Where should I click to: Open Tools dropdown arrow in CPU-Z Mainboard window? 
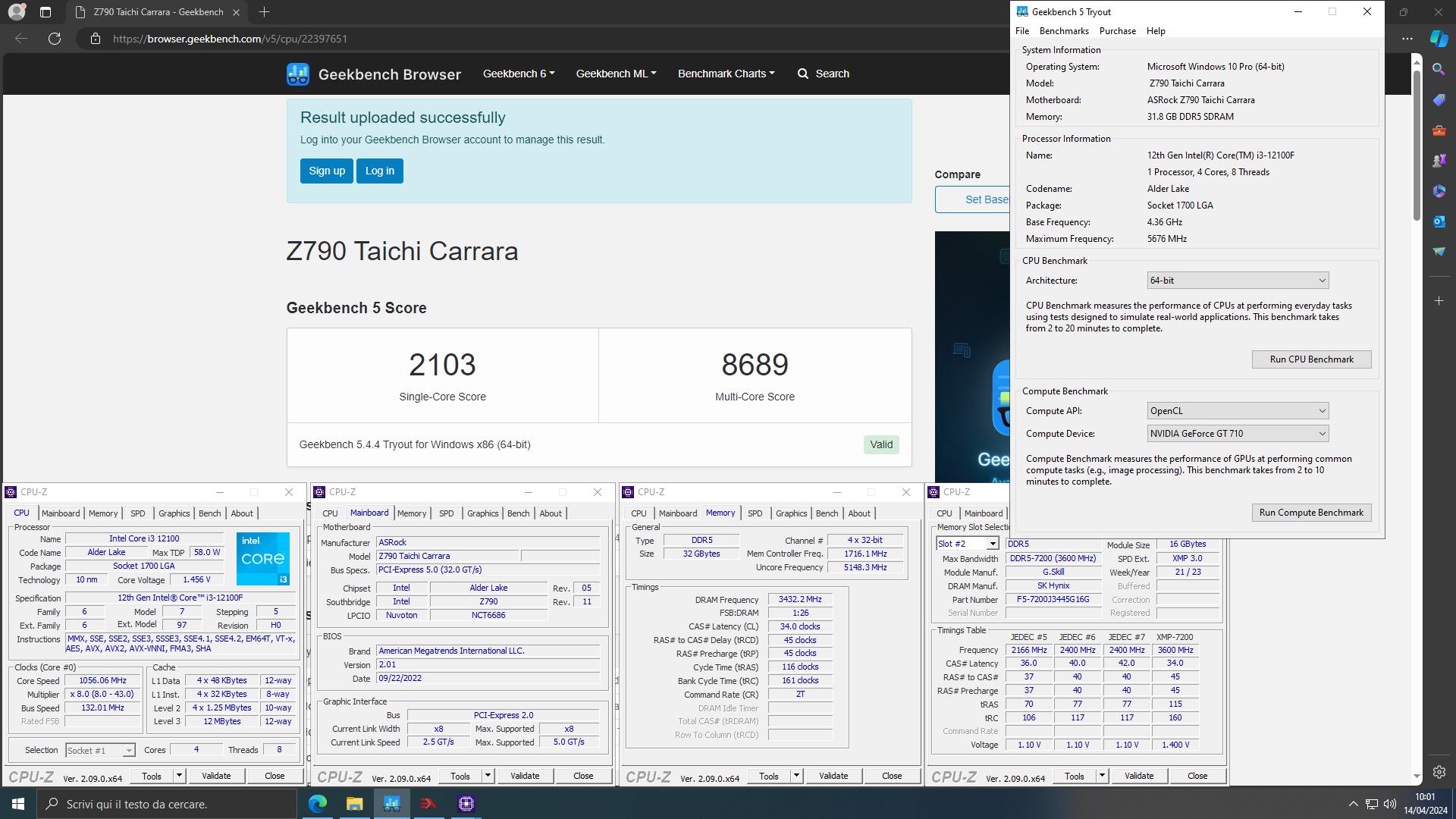click(x=488, y=776)
